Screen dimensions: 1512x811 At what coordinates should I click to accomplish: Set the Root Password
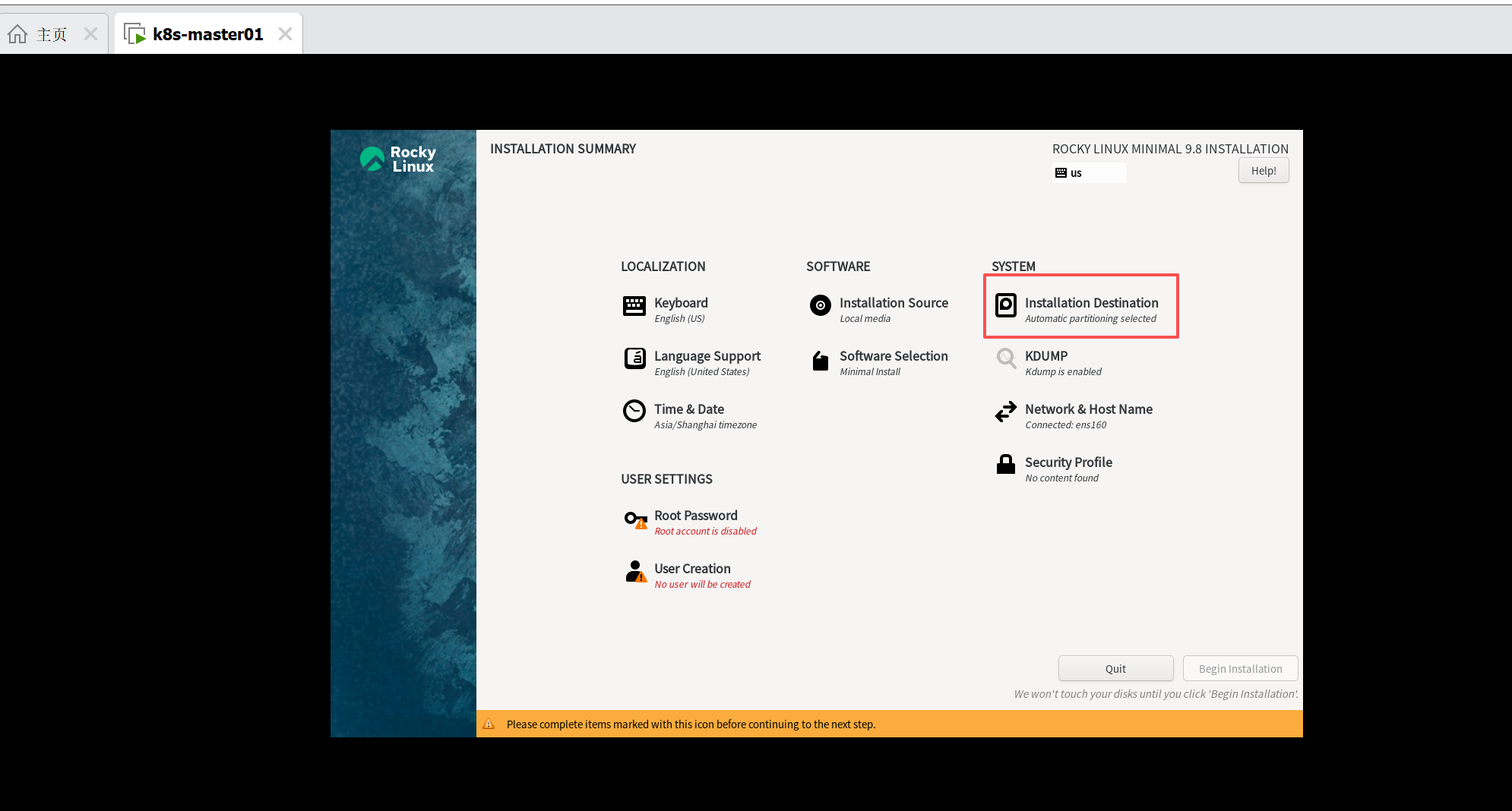point(696,516)
